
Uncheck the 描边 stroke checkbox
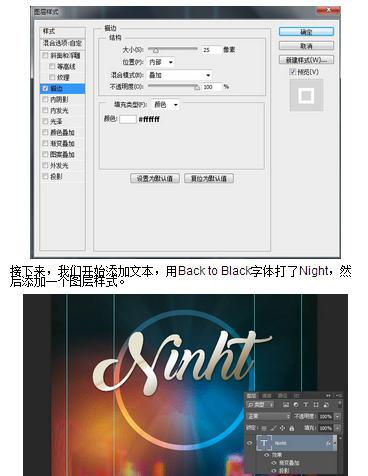(x=45, y=89)
